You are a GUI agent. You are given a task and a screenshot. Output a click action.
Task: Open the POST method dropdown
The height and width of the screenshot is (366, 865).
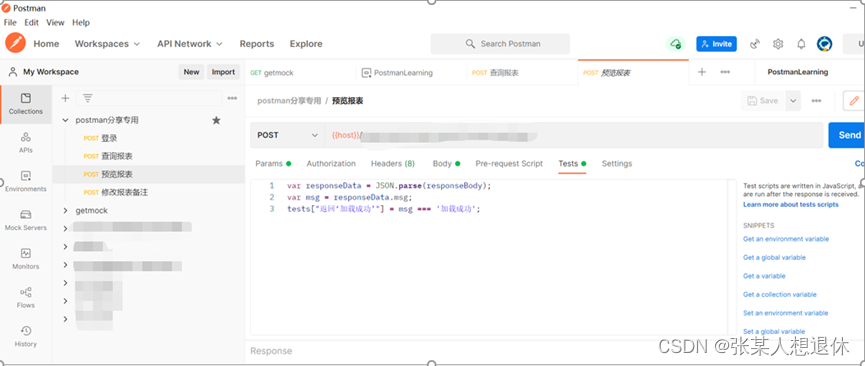[x=287, y=135]
